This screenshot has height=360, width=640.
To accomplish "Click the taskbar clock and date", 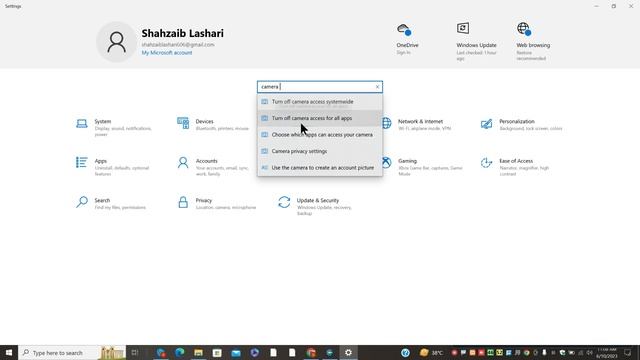I will point(607,353).
